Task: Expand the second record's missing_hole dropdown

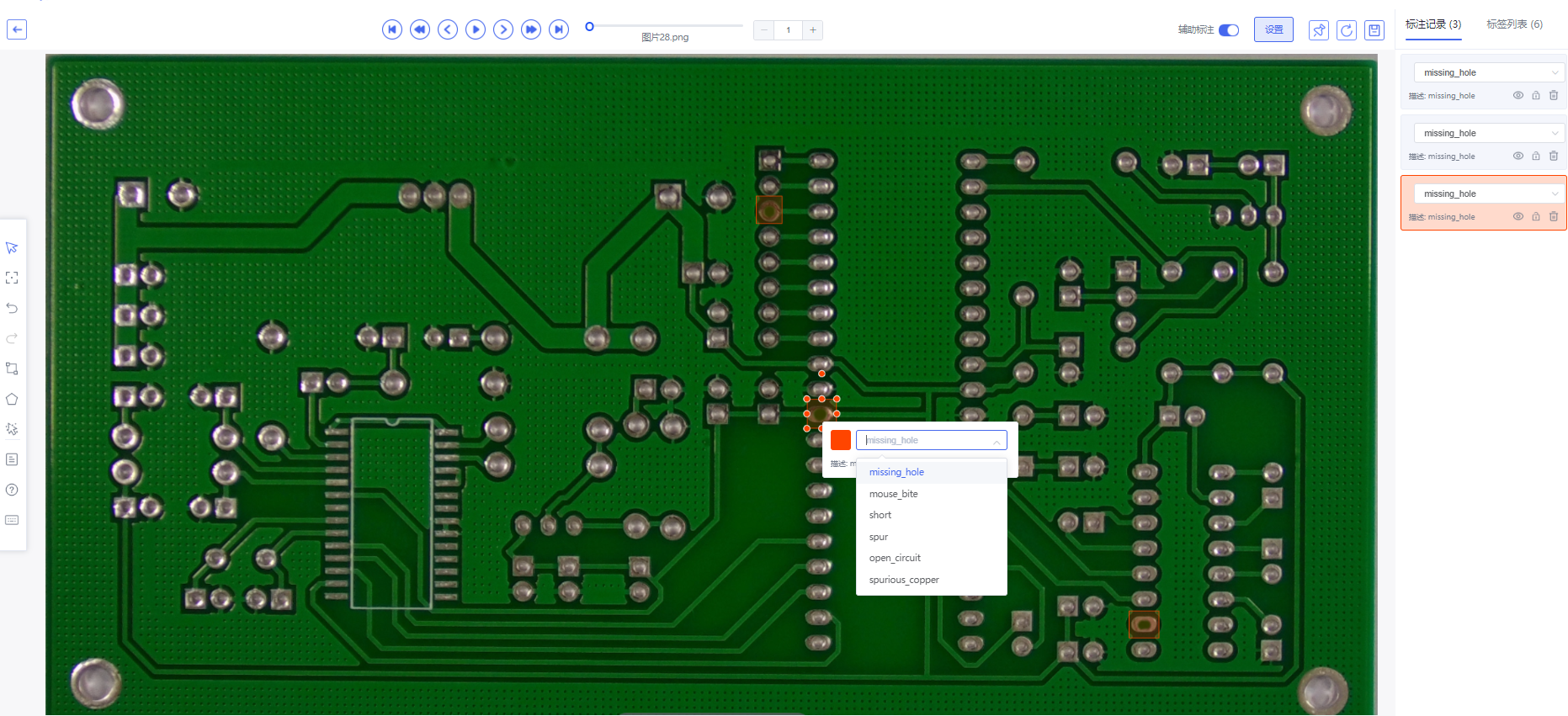Action: 1489,133
